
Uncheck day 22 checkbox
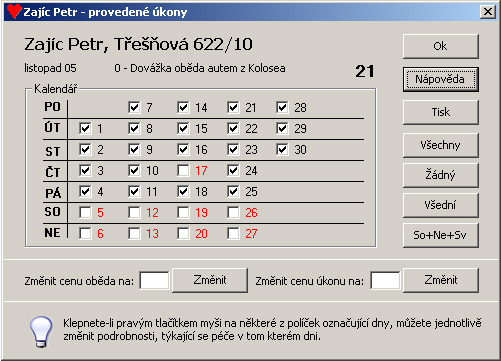pos(233,128)
